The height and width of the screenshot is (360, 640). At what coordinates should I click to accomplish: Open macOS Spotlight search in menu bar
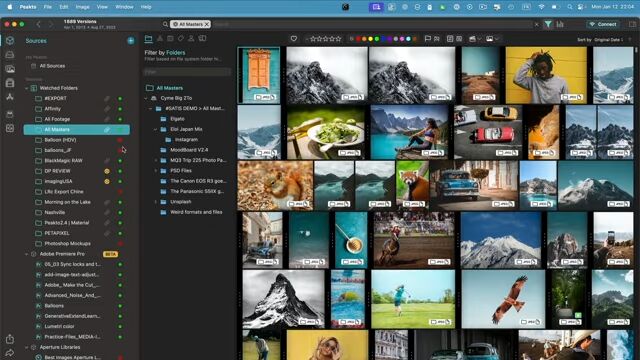click(x=569, y=7)
